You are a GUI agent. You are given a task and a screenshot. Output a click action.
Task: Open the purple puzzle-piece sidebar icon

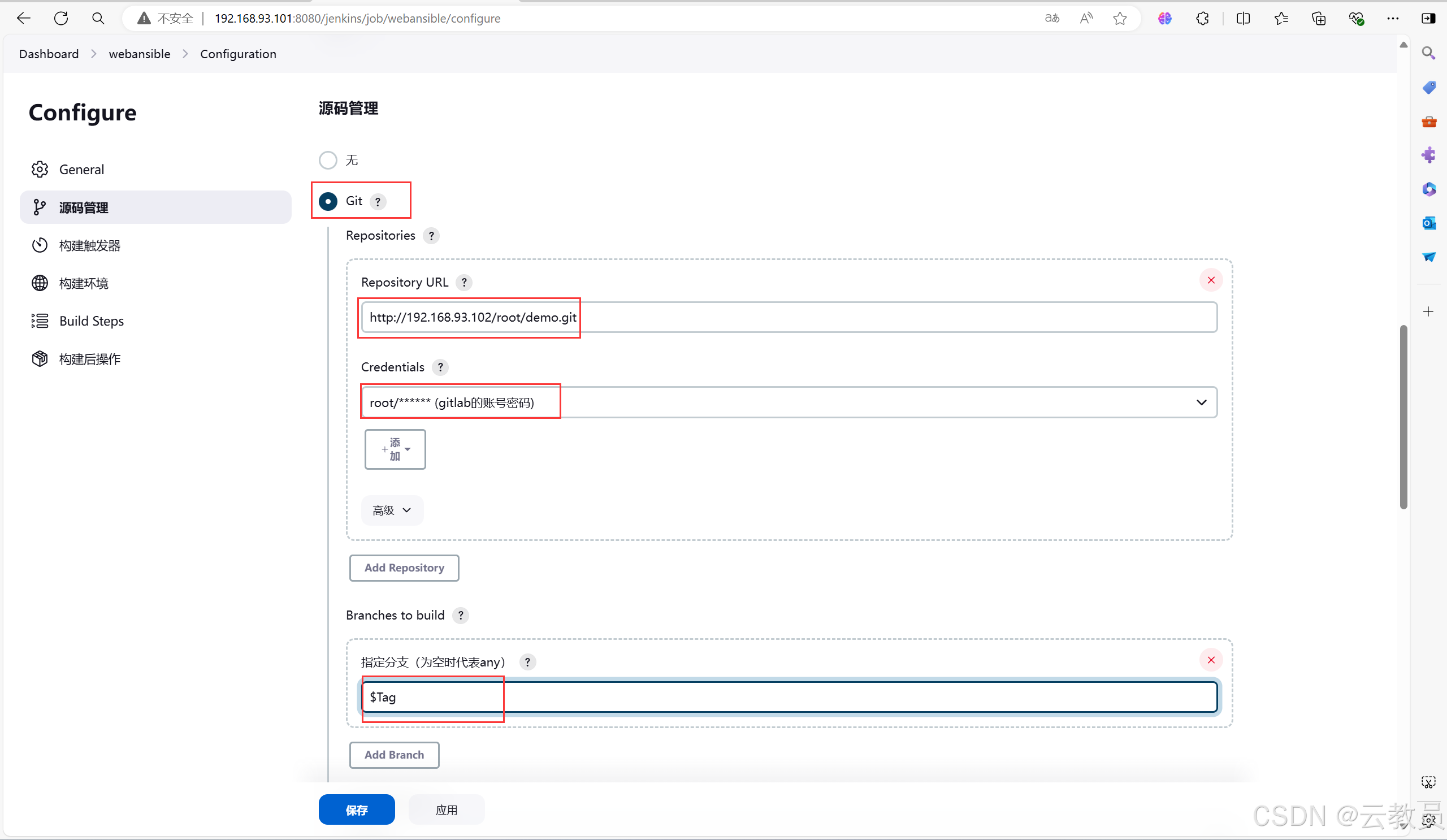(x=1428, y=155)
